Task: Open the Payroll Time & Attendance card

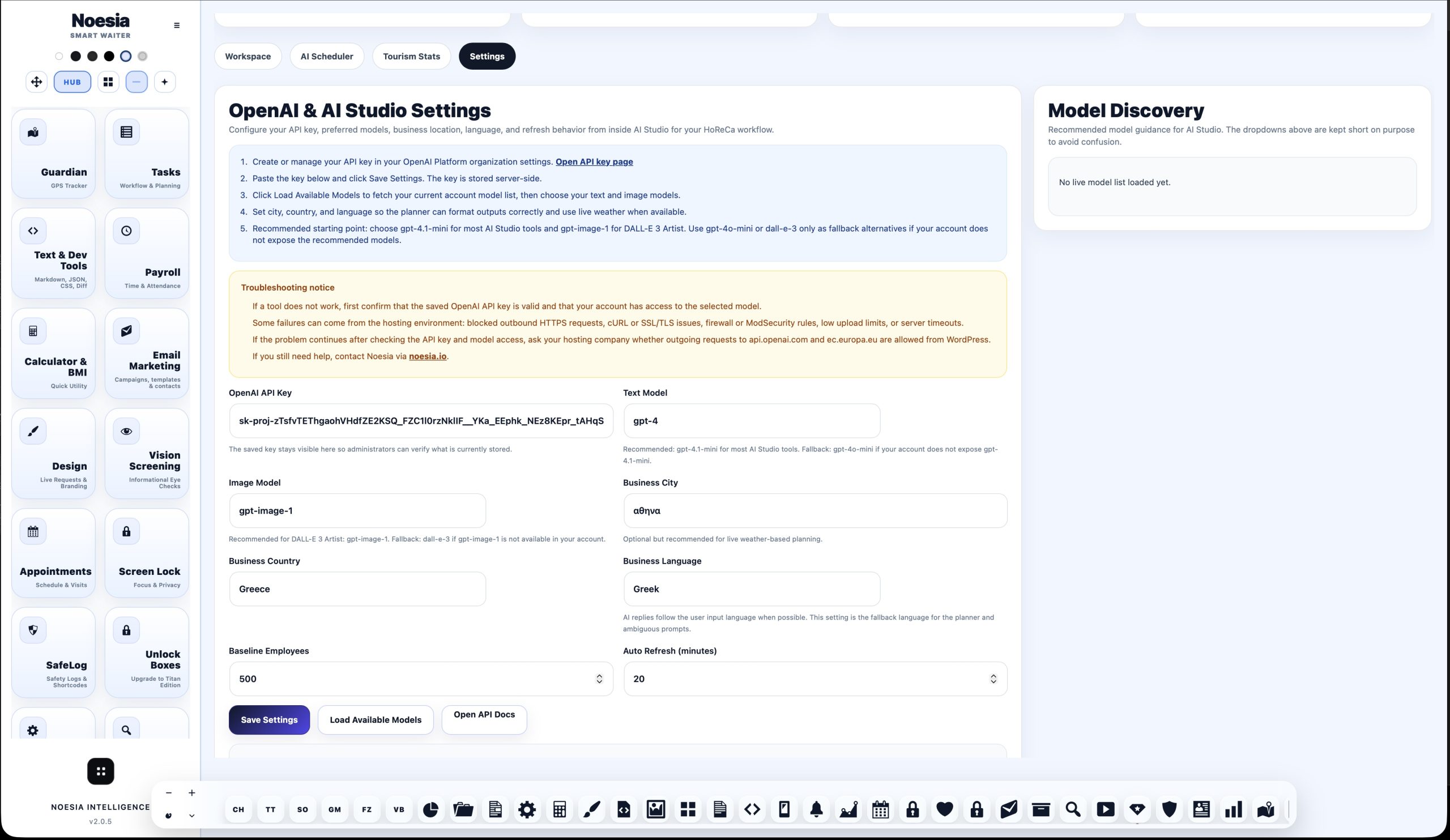Action: pos(147,253)
